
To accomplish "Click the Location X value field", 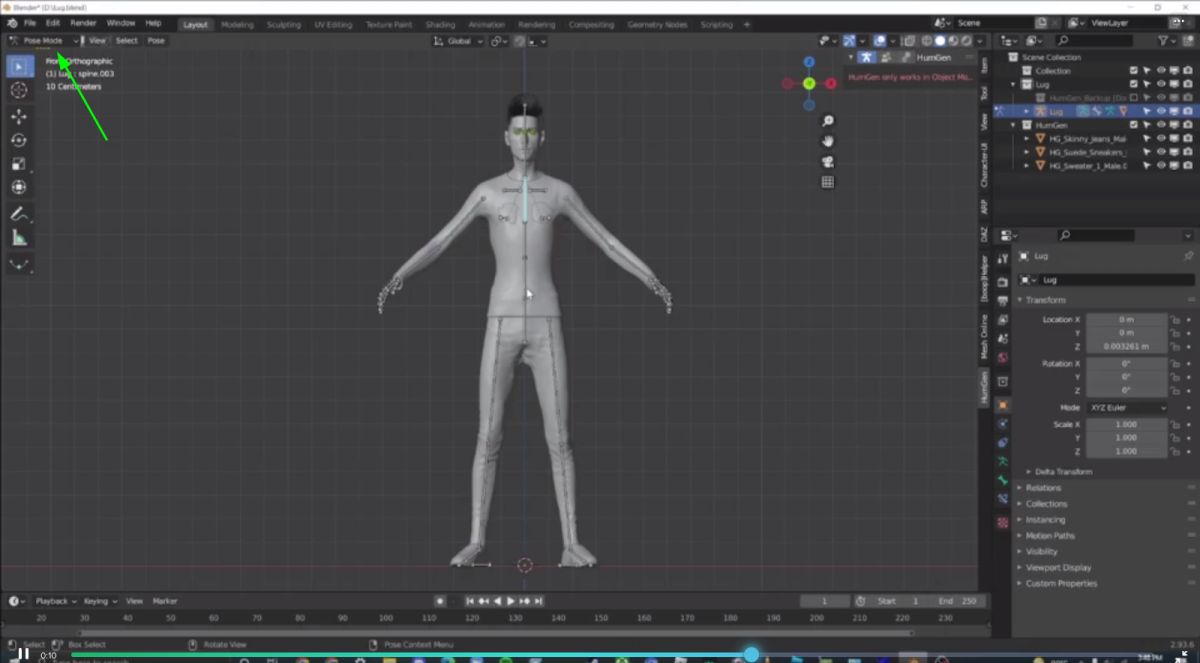I will coord(1126,320).
